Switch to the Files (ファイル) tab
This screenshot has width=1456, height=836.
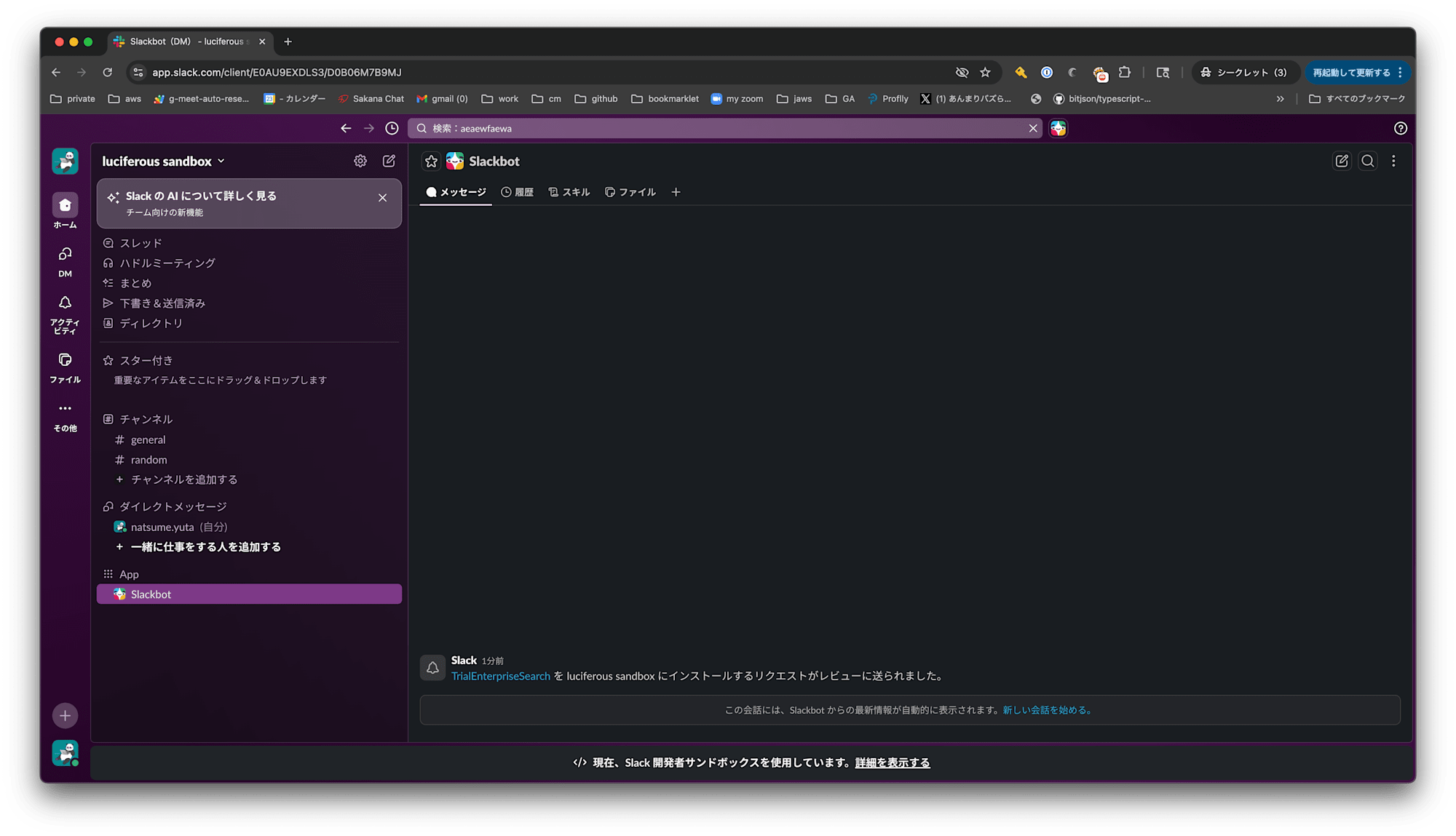point(630,192)
